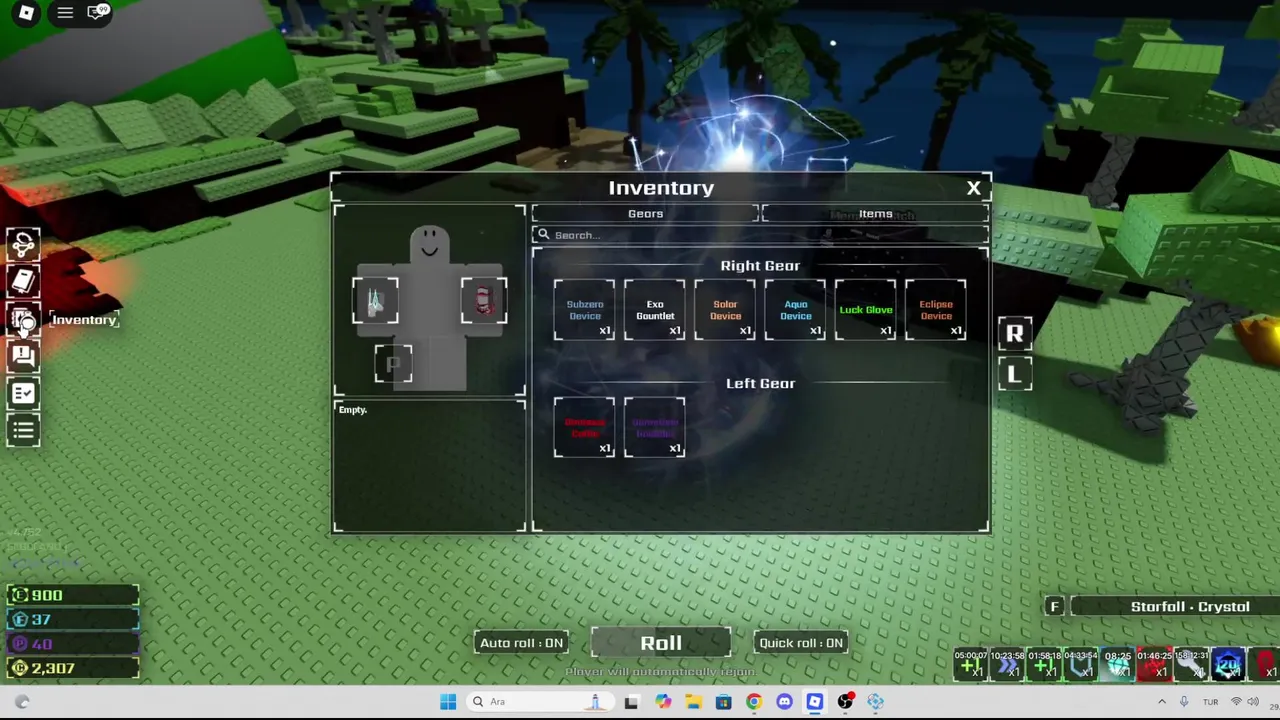Click the F key aura button
1280x720 pixels.
pyautogui.click(x=1054, y=607)
